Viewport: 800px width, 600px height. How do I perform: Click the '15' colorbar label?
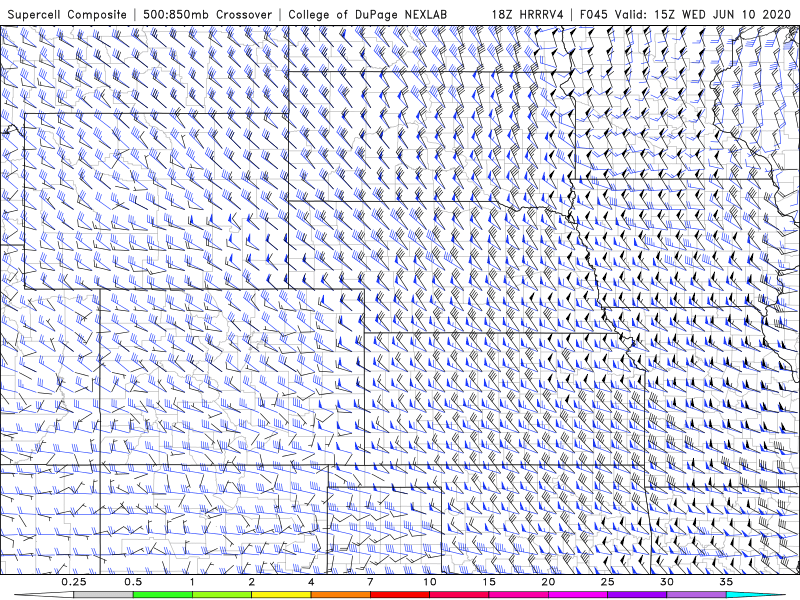click(x=489, y=582)
